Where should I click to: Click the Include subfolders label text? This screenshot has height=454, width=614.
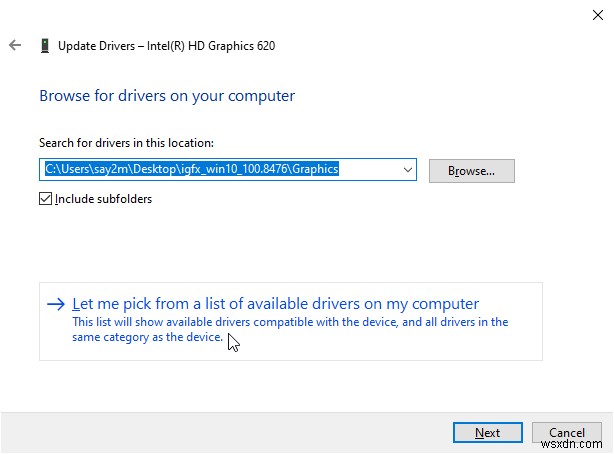(x=103, y=199)
